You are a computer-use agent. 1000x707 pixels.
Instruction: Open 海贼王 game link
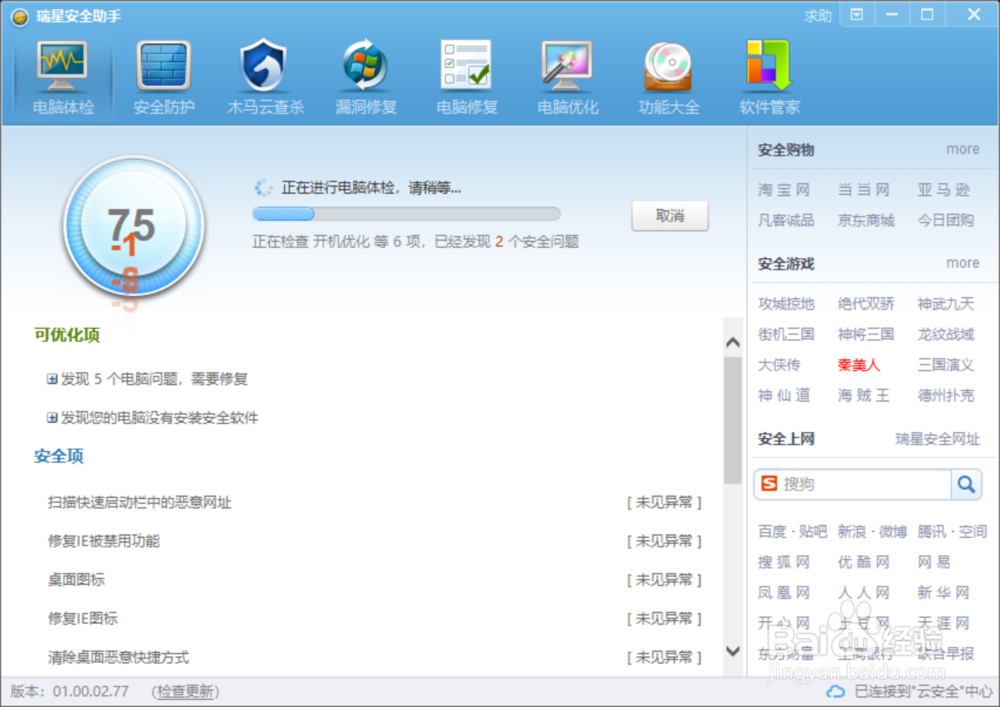pyautogui.click(x=864, y=395)
